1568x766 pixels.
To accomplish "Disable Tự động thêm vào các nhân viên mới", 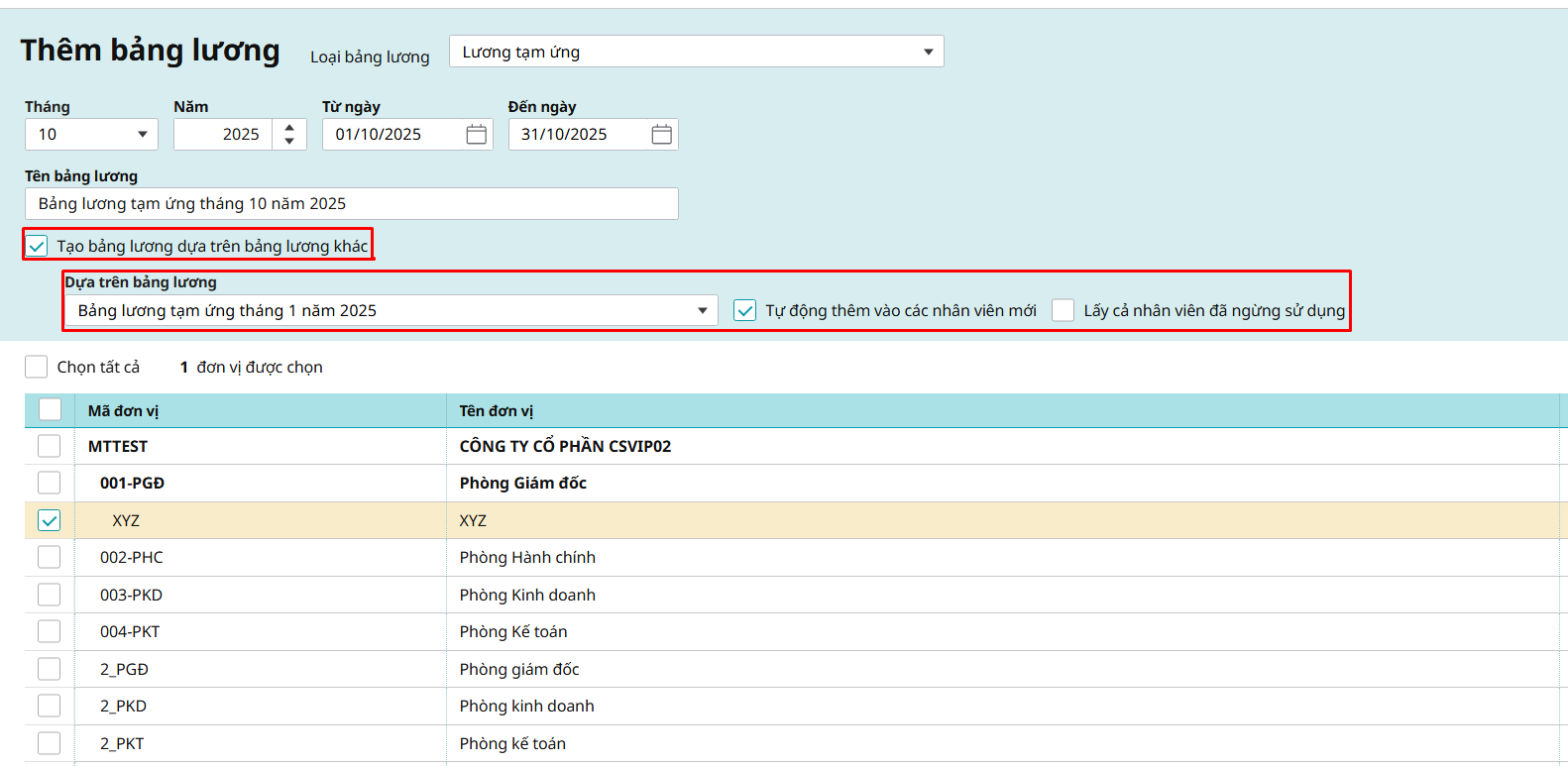I will pos(745,311).
